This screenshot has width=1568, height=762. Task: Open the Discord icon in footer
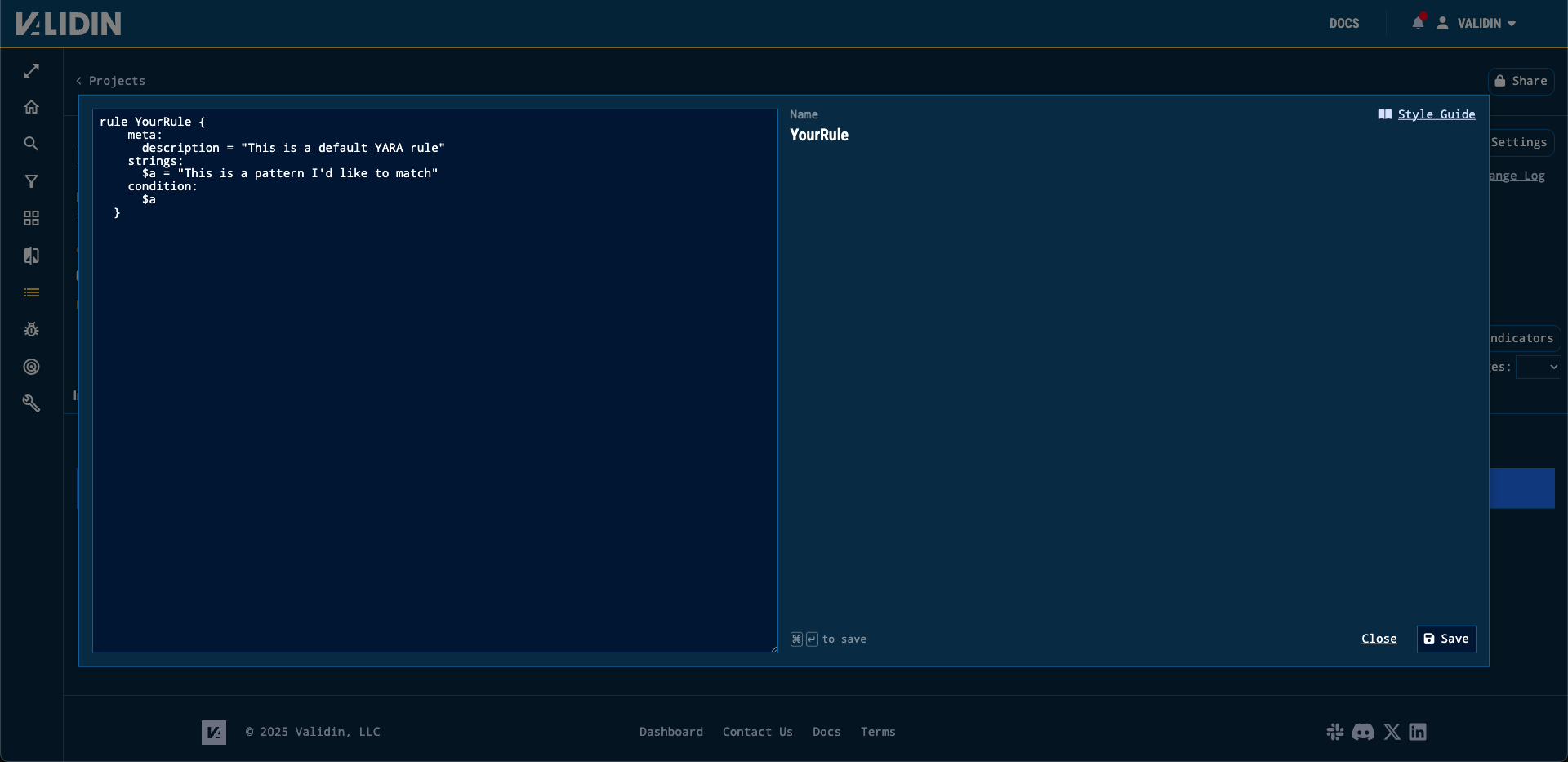(x=1363, y=732)
